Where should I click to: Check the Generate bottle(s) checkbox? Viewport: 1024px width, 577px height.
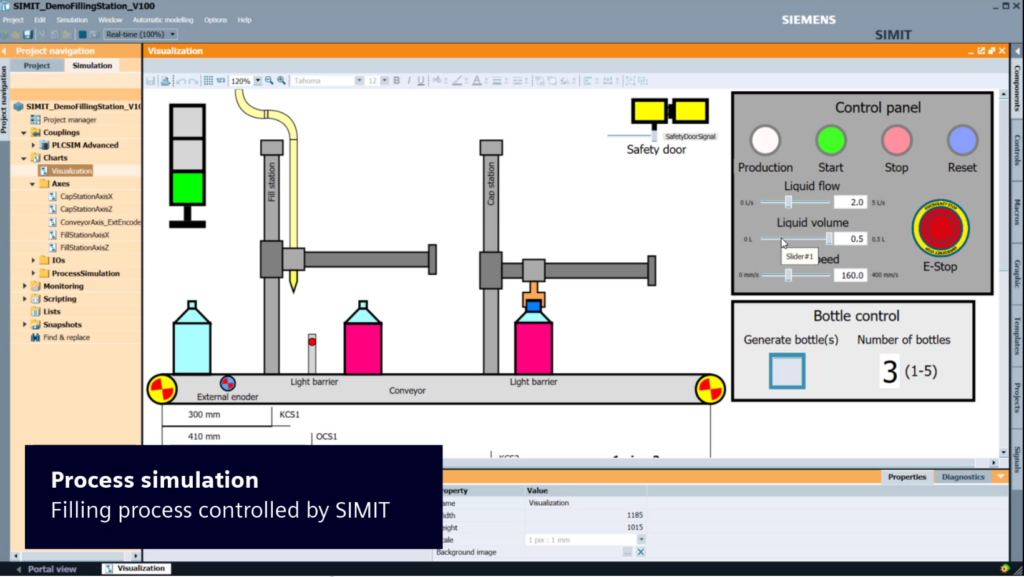(785, 369)
